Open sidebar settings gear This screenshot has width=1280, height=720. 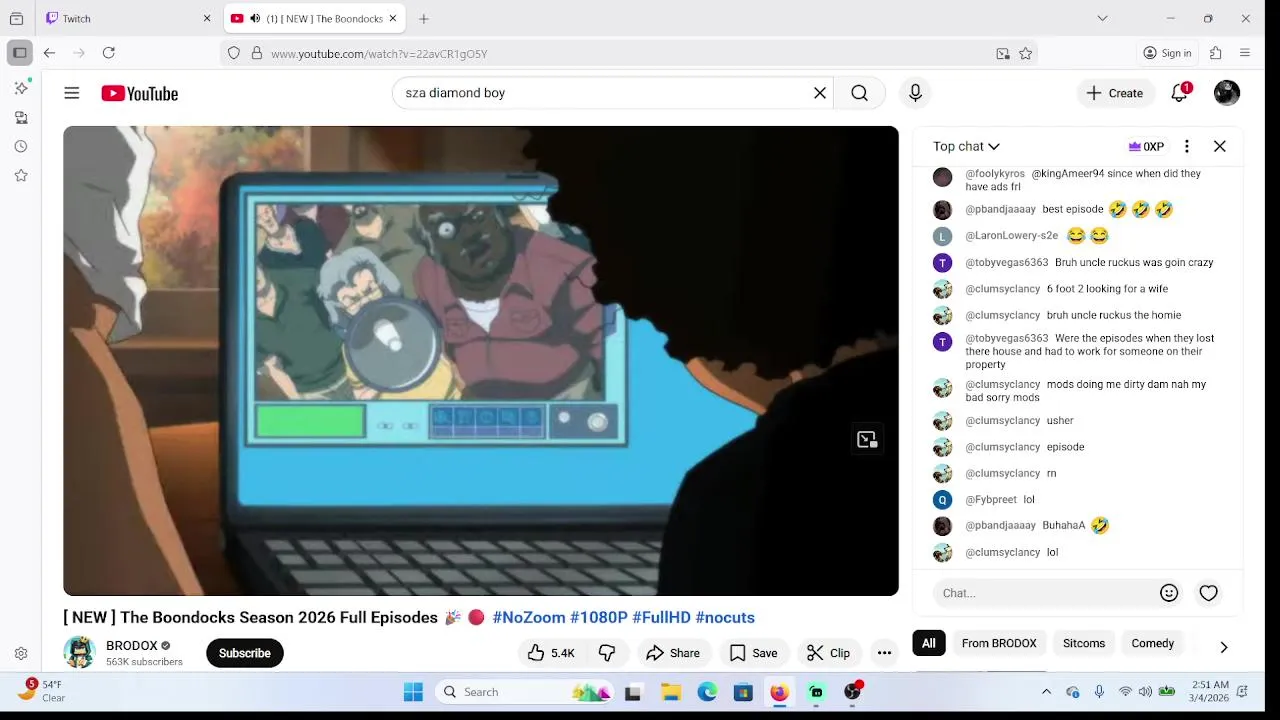tap(21, 653)
